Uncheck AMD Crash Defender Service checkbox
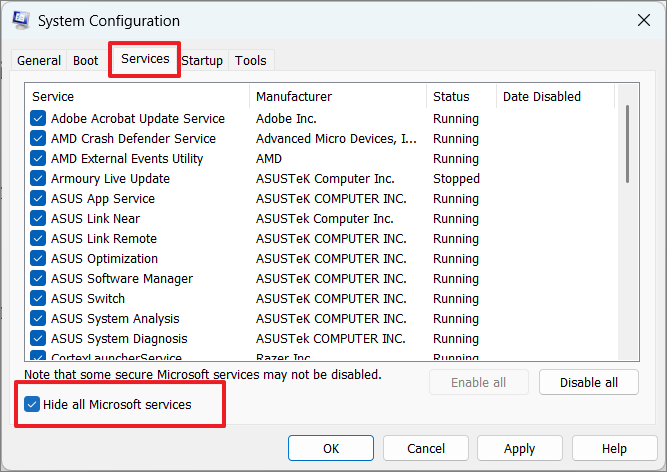667x472 pixels. click(38, 138)
